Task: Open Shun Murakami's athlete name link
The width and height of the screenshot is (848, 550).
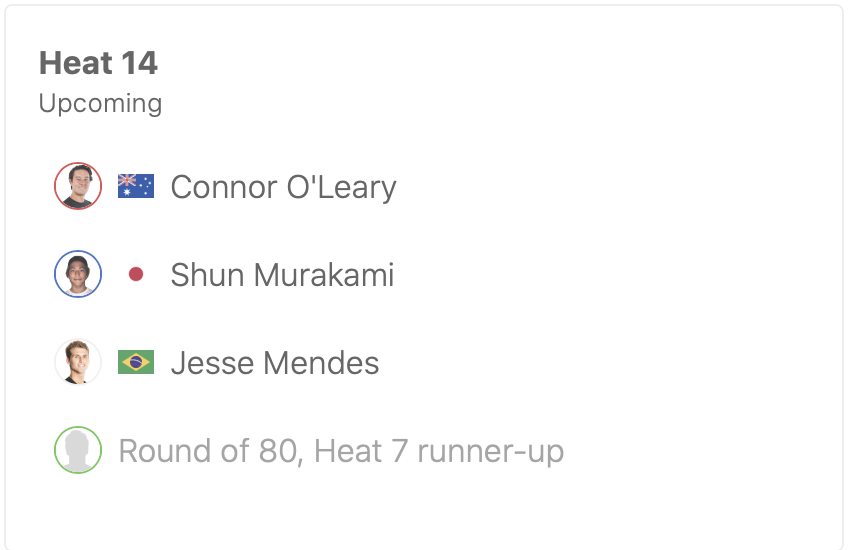Action: (x=282, y=275)
